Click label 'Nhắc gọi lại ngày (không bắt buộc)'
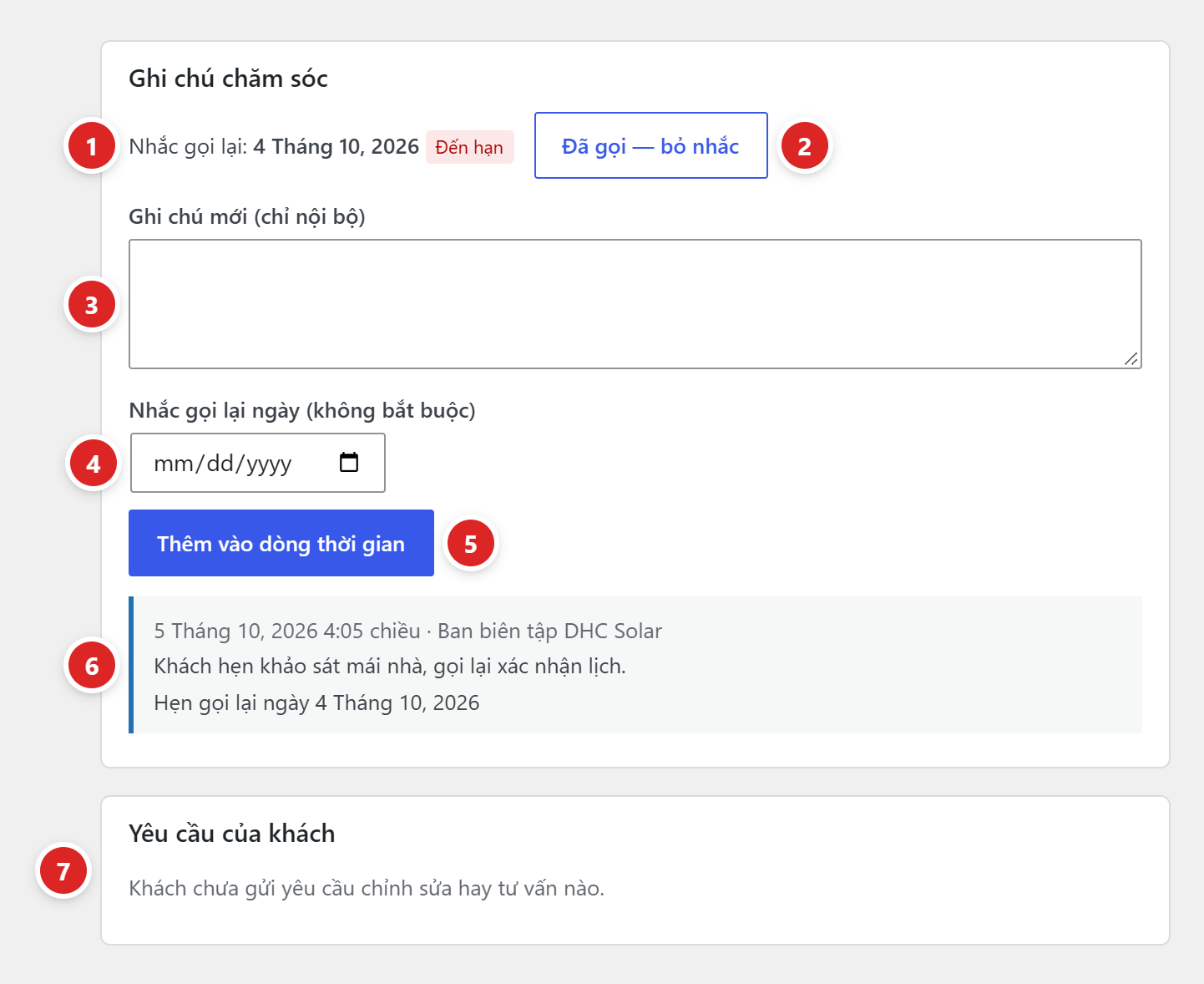The height and width of the screenshot is (984, 1204). tap(302, 411)
